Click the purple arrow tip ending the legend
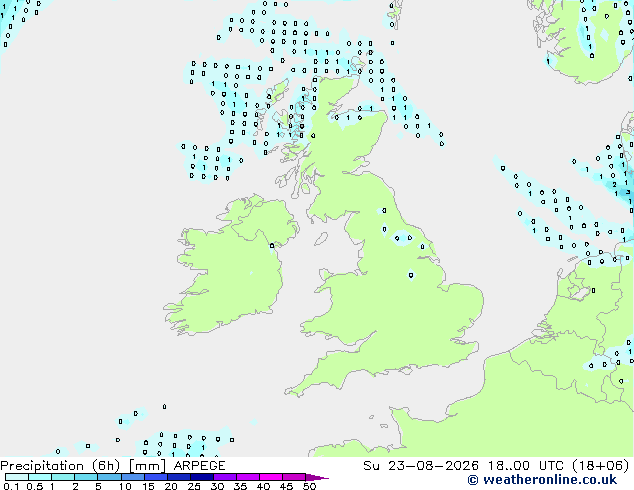Screen dimensions: 634x490 click(317, 478)
